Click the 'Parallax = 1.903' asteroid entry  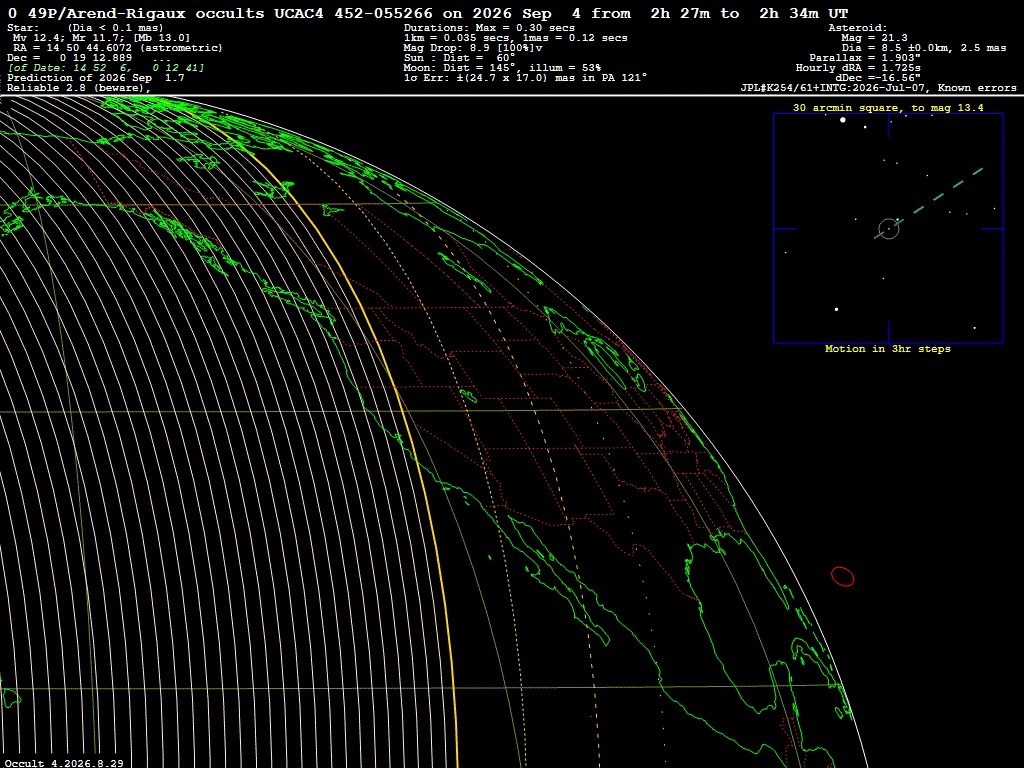pos(865,57)
